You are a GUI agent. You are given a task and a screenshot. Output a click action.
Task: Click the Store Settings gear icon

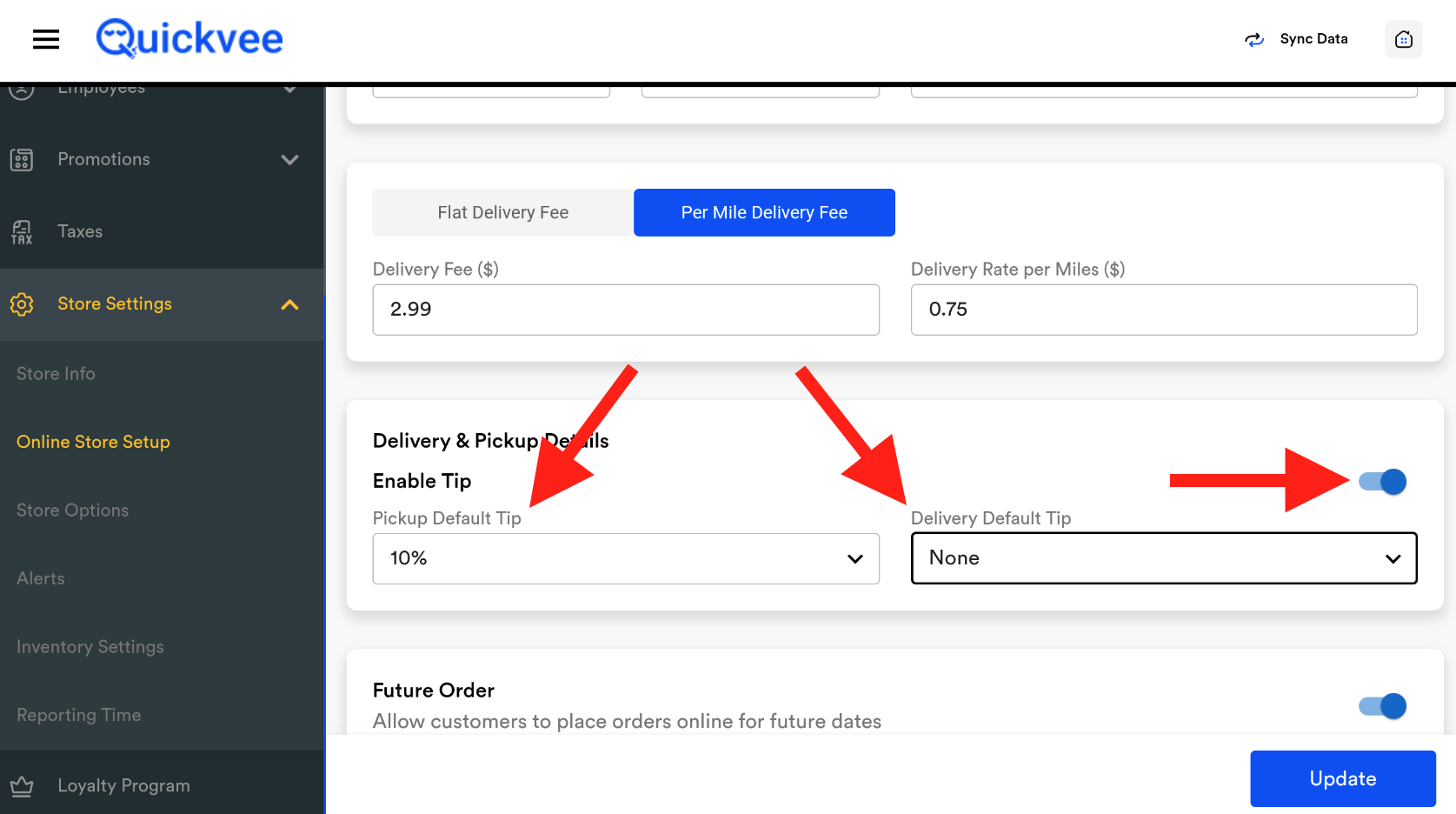click(22, 304)
